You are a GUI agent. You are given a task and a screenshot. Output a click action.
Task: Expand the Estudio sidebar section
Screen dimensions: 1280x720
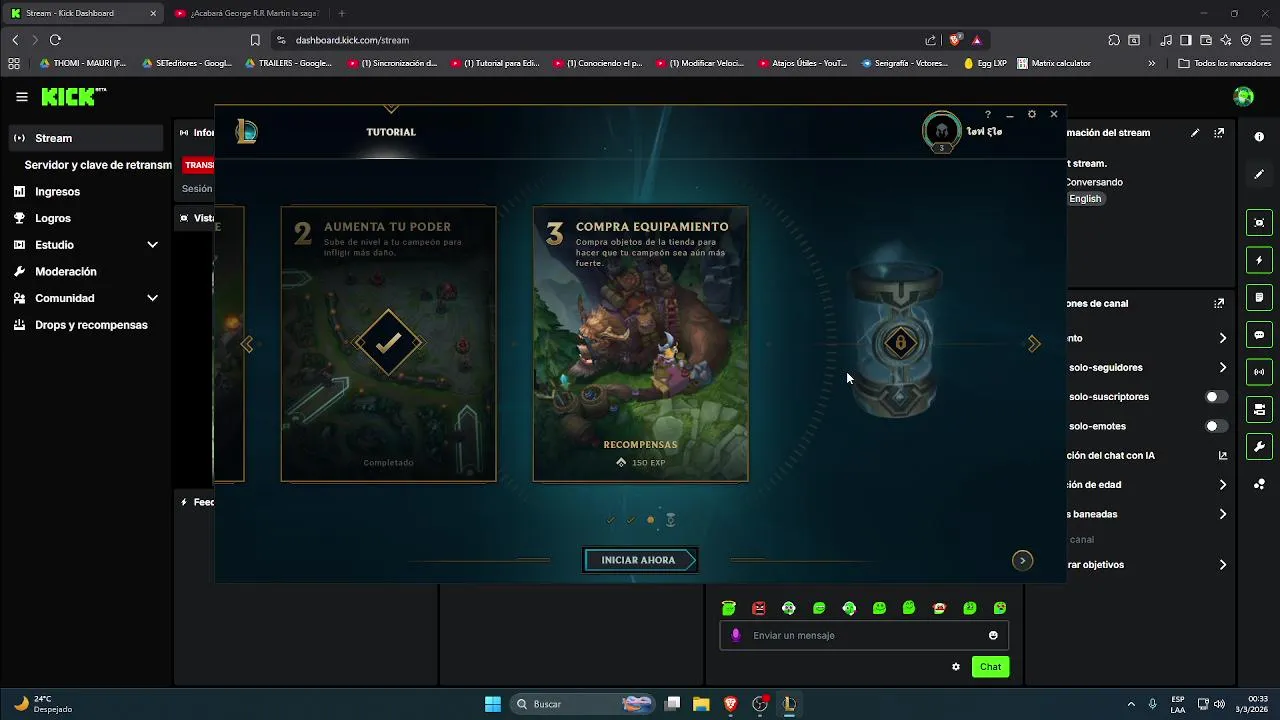click(152, 245)
